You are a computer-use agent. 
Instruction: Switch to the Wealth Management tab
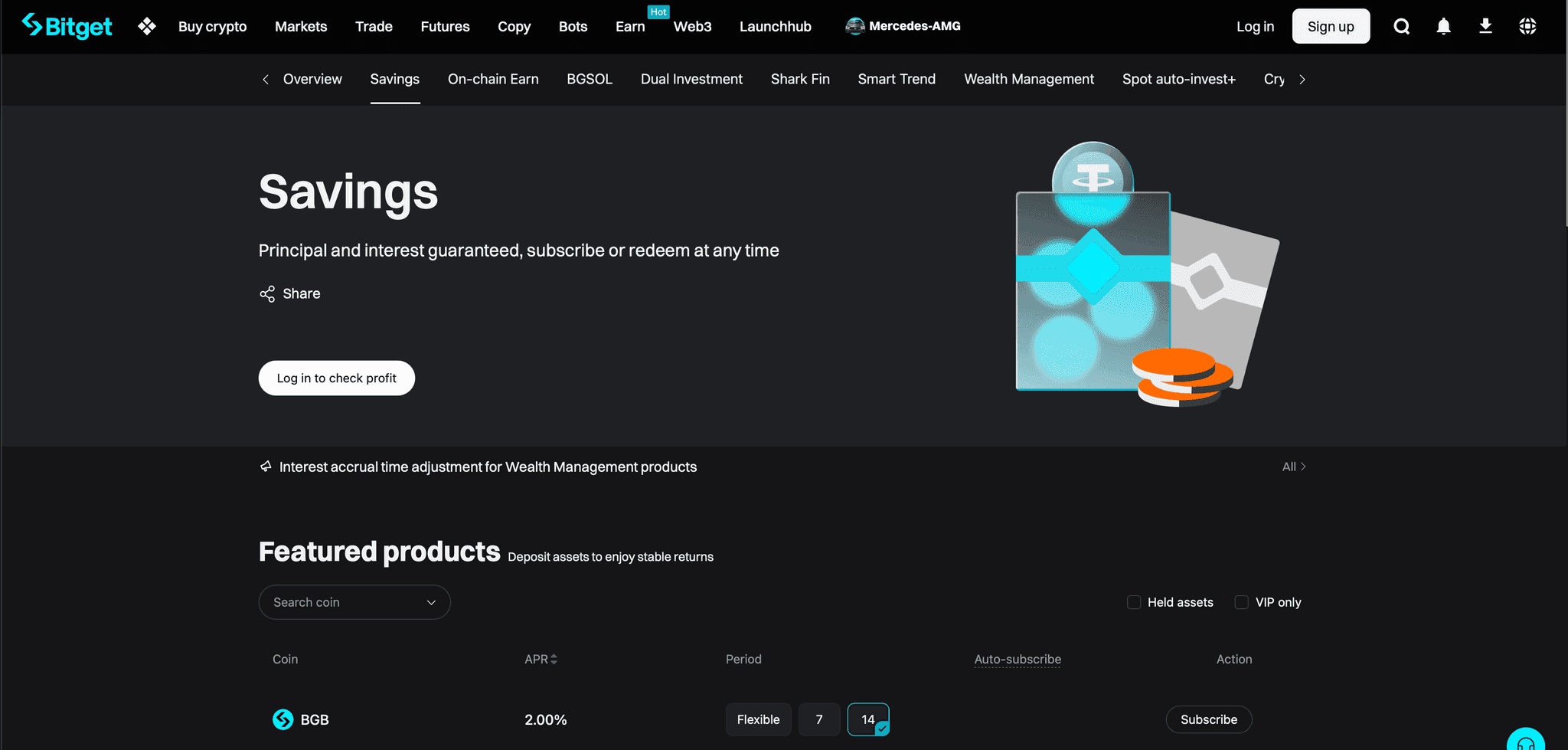(x=1029, y=79)
